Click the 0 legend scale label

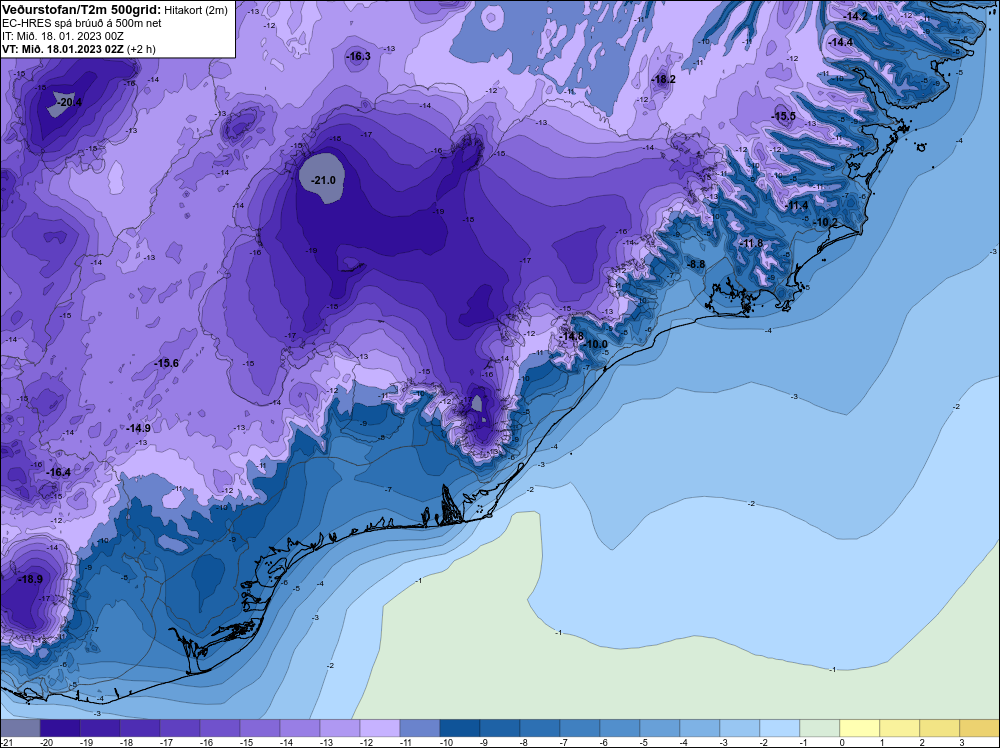[841, 742]
